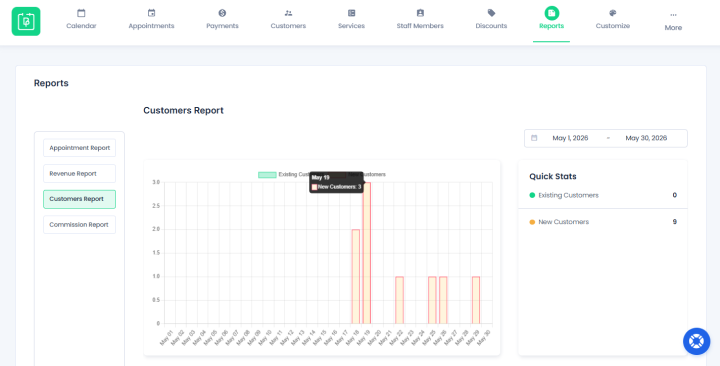Click the 3.0 y-axis label

click(x=156, y=182)
